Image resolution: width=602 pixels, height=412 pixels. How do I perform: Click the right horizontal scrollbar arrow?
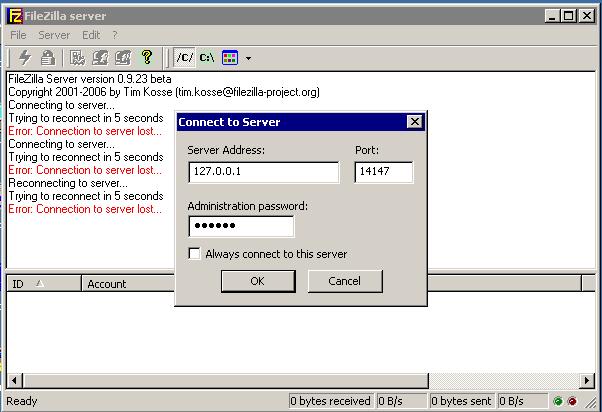(587, 381)
